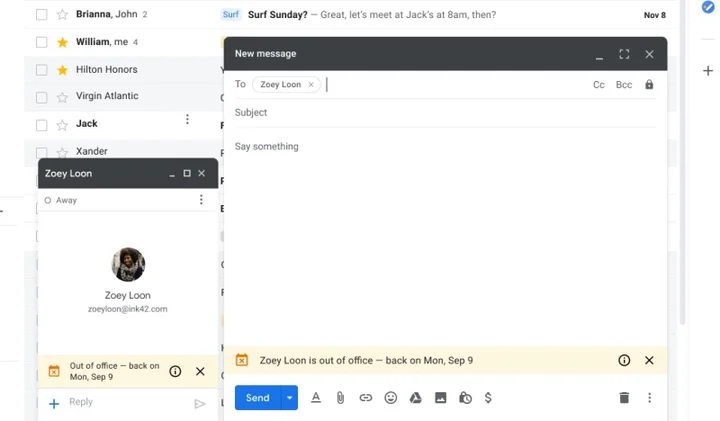Open the emoji picker
Viewport: 720px width, 421px height.
tap(391, 398)
